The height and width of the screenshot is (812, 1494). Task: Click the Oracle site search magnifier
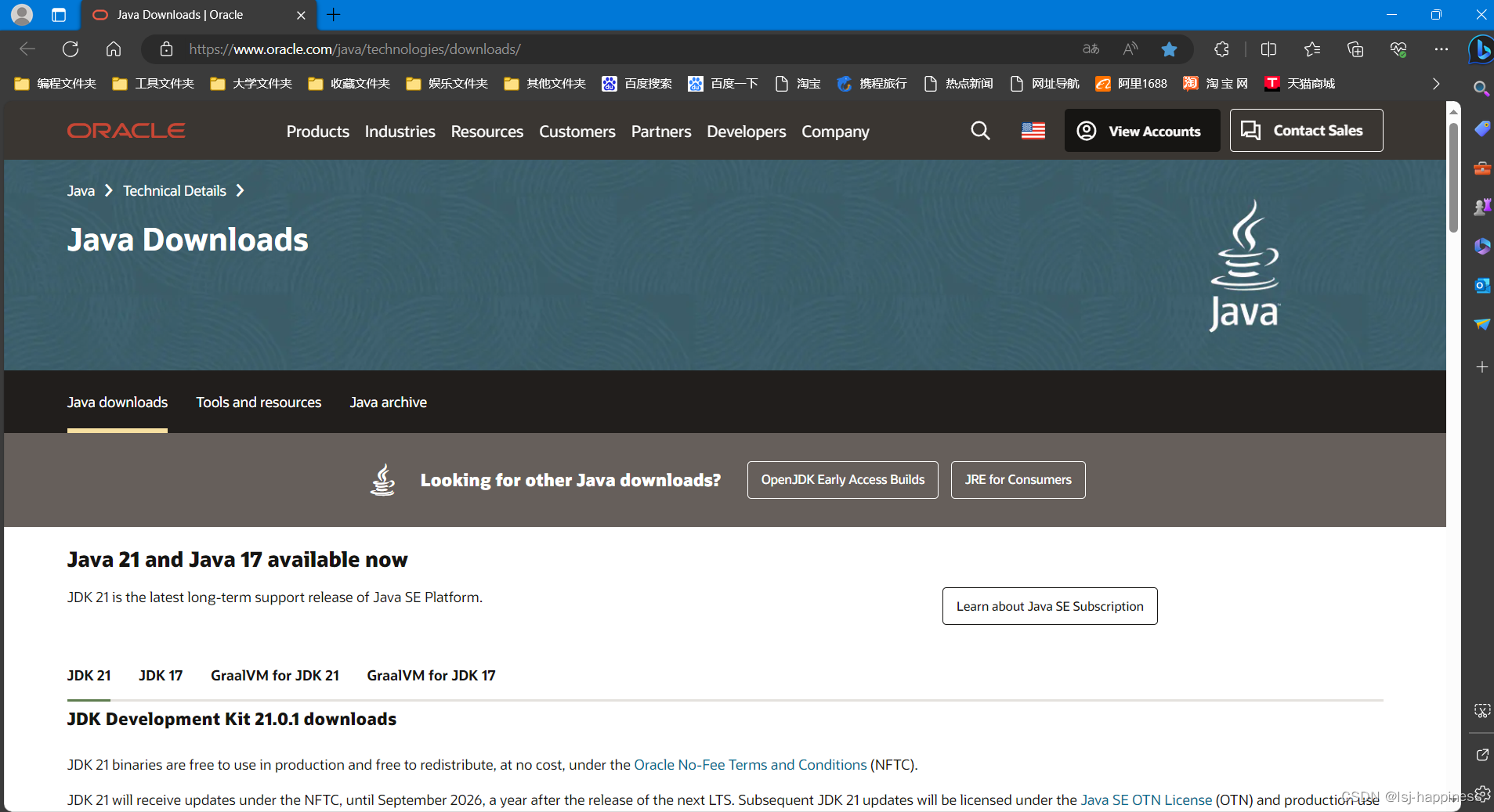980,131
